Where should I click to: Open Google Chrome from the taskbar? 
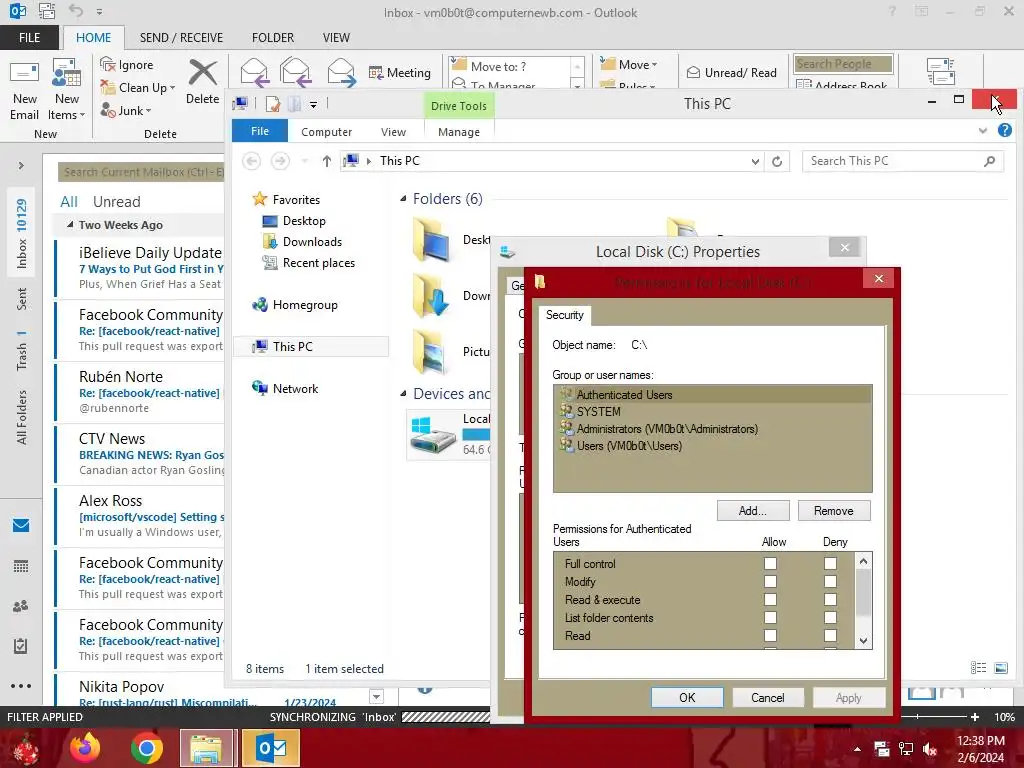[x=146, y=748]
